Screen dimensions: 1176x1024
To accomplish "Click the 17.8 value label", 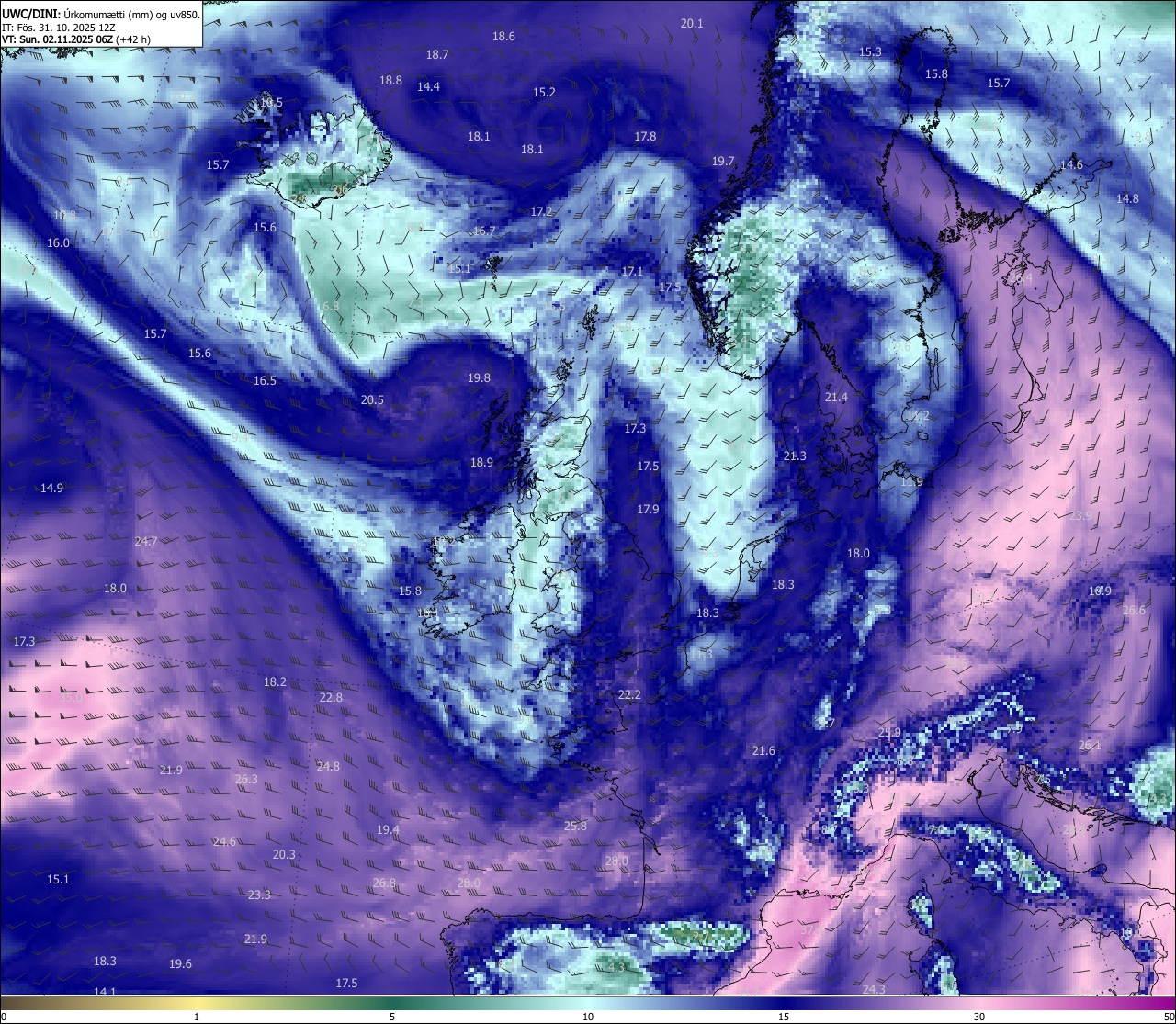I will click(x=645, y=137).
